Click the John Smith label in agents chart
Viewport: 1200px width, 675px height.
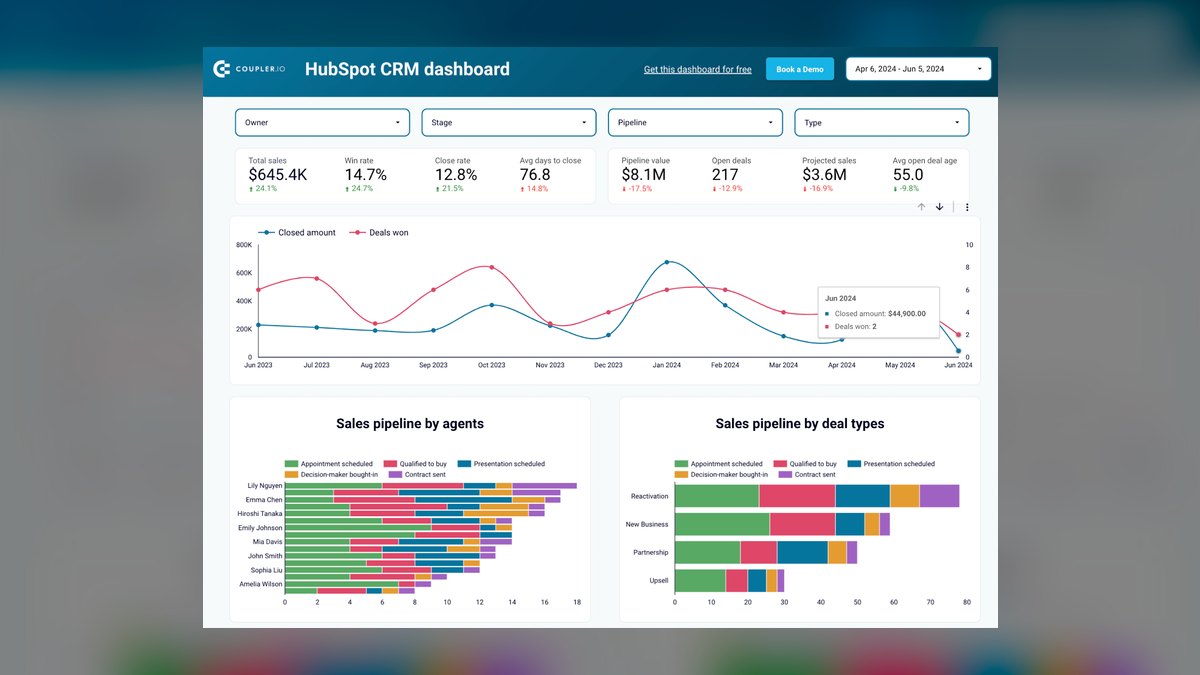point(266,555)
